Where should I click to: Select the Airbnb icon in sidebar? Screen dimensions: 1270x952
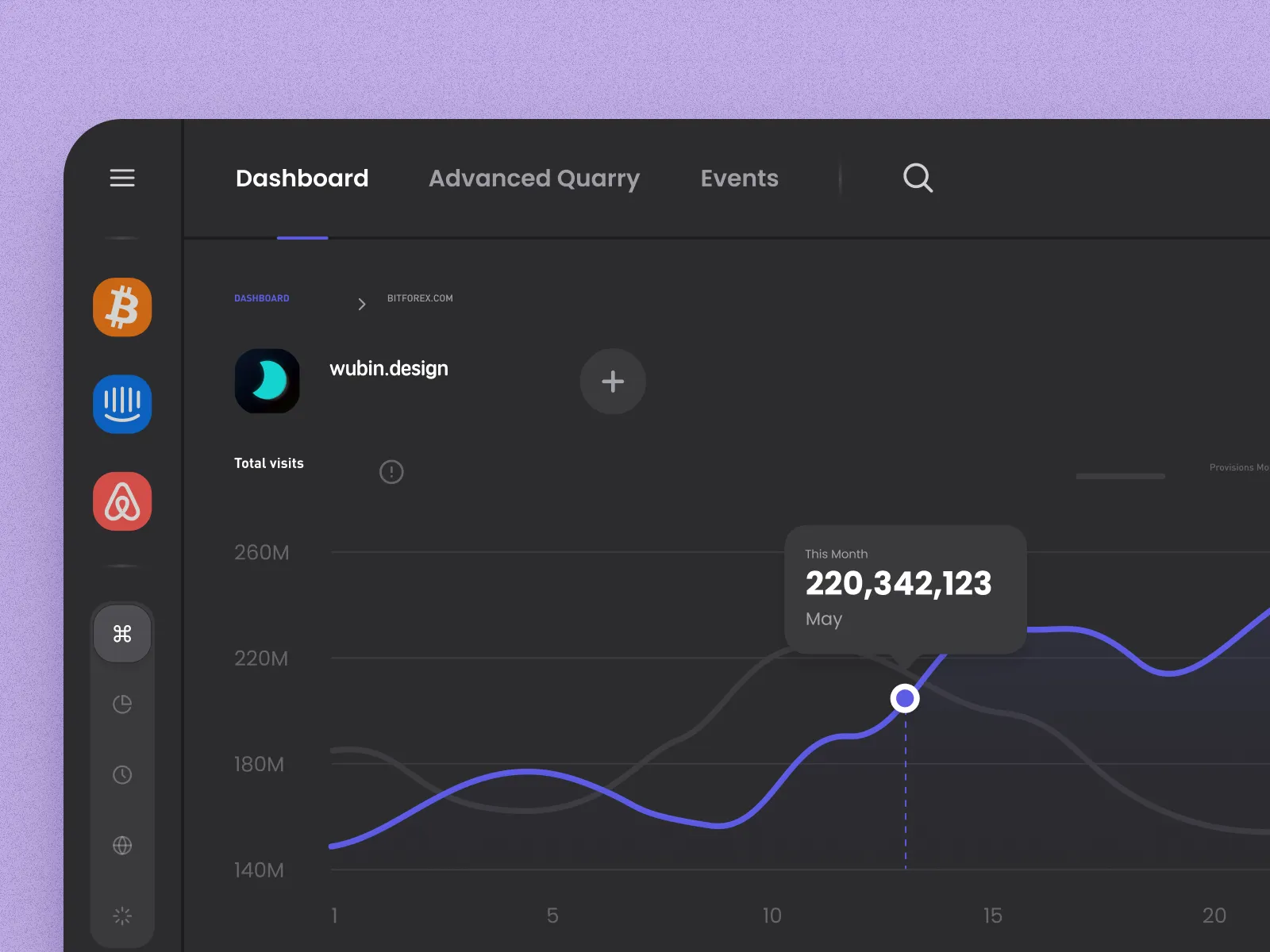(122, 501)
